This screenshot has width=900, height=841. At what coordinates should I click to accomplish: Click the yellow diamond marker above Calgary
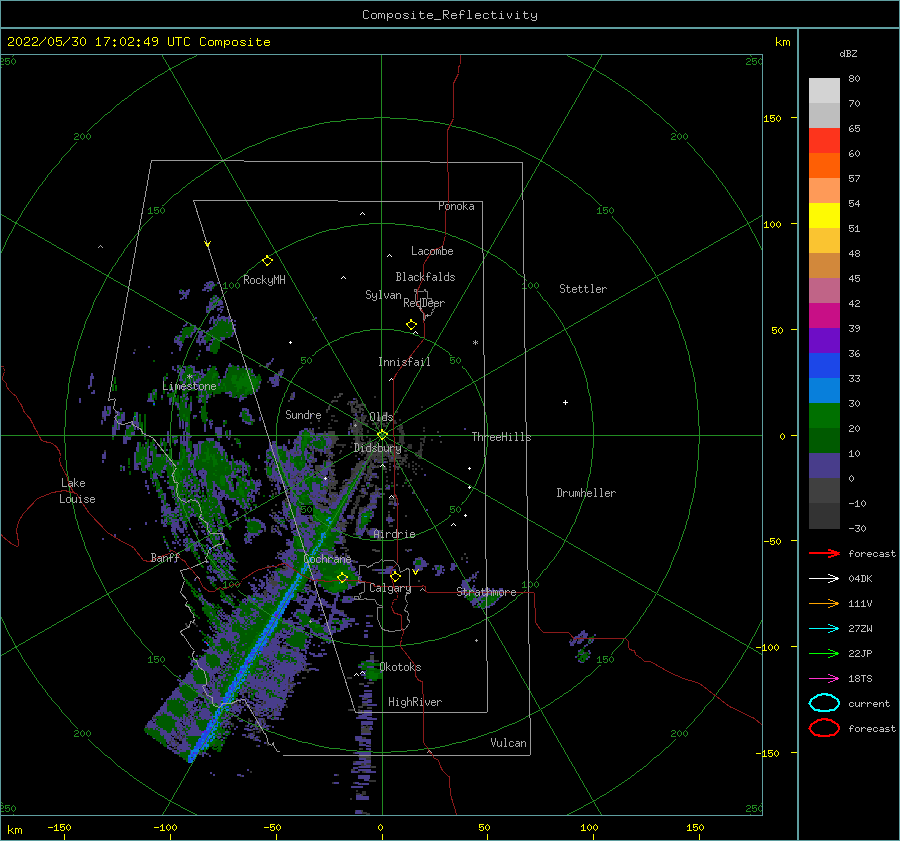coord(395,576)
